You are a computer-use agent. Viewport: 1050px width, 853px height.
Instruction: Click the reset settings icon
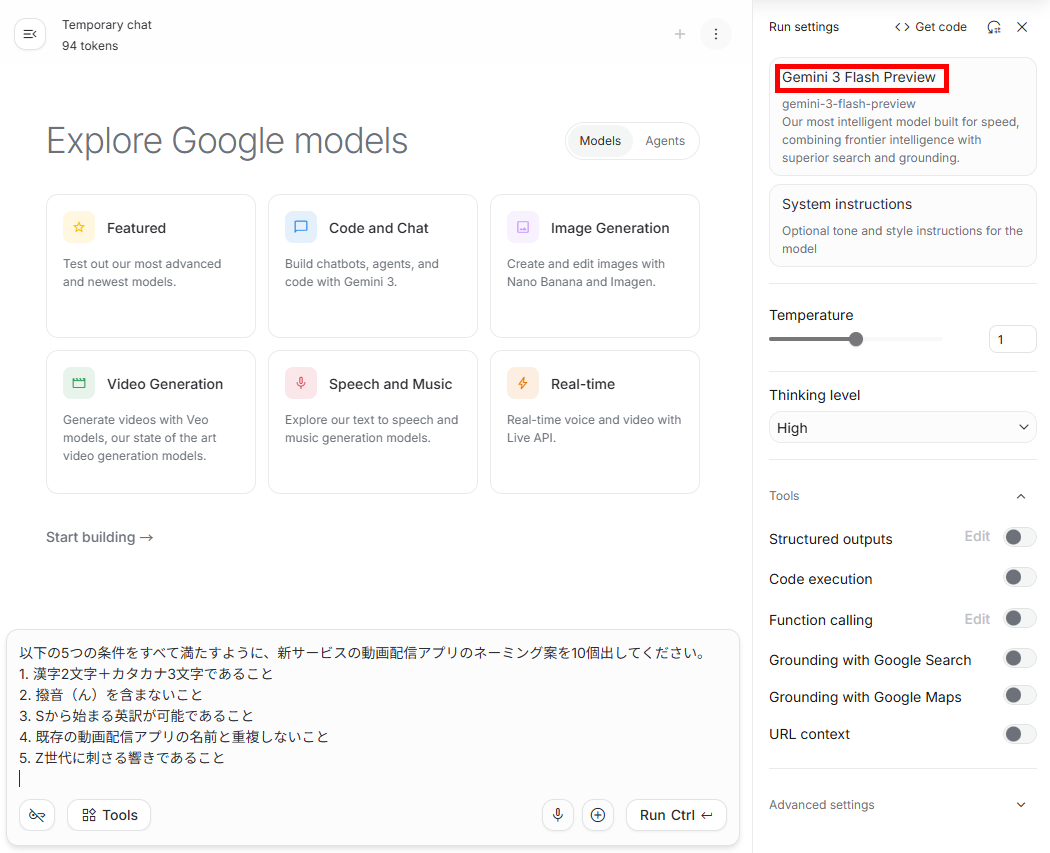pos(994,27)
